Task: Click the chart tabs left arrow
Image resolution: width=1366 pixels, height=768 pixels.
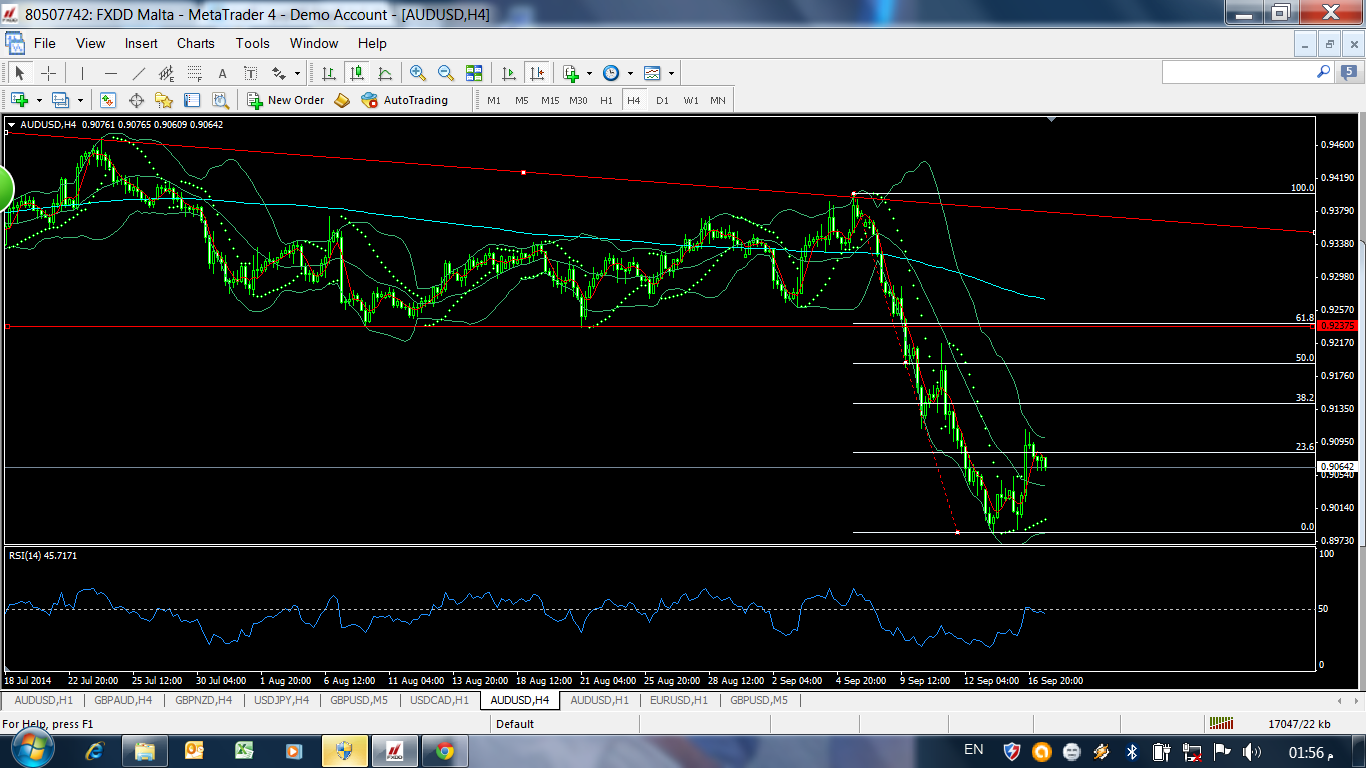Action: coord(1340,700)
